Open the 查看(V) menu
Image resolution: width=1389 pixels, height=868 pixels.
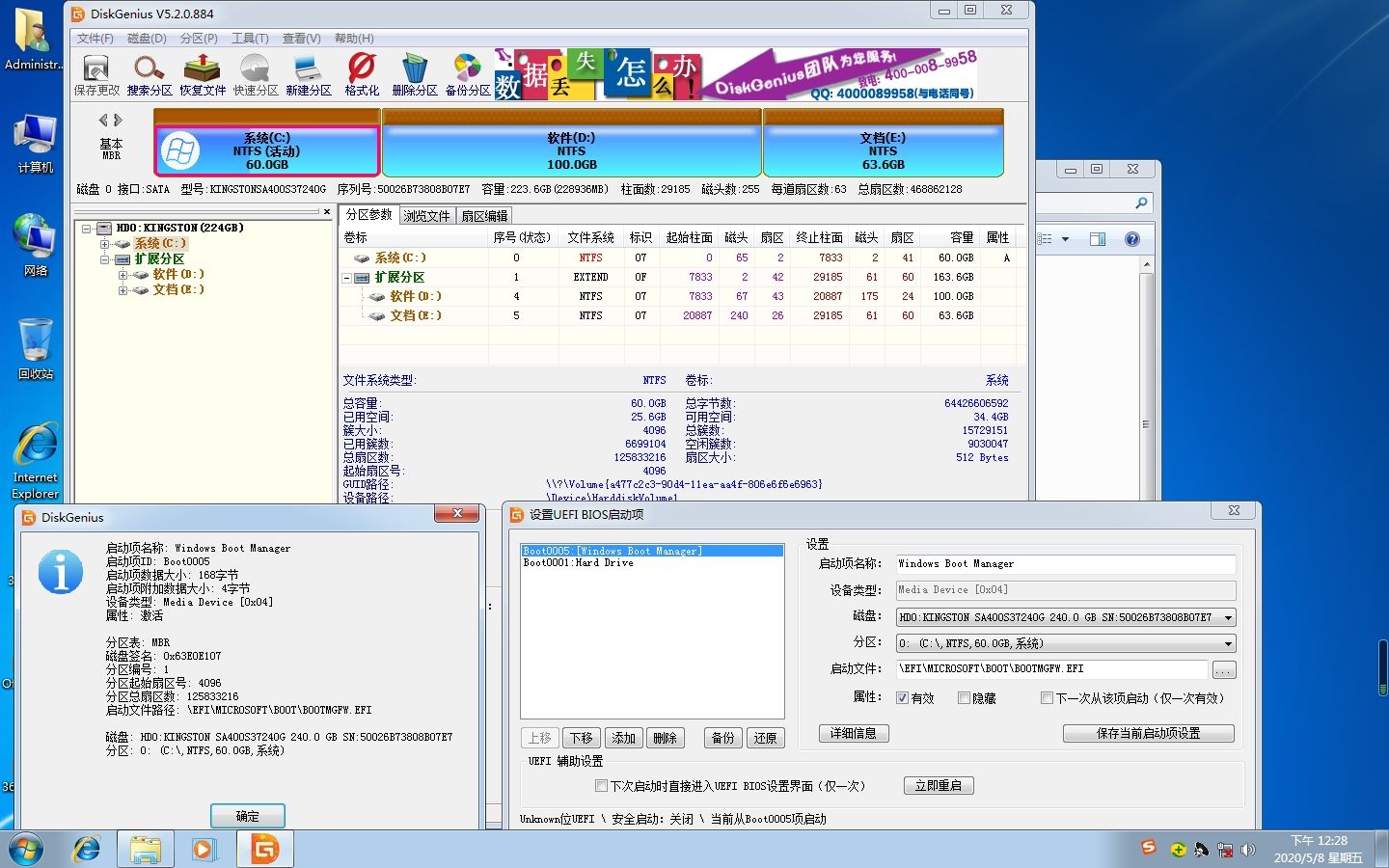pyautogui.click(x=302, y=39)
